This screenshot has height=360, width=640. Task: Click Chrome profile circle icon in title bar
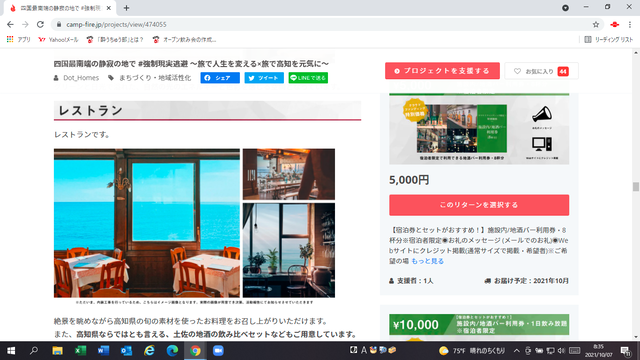(565, 8)
